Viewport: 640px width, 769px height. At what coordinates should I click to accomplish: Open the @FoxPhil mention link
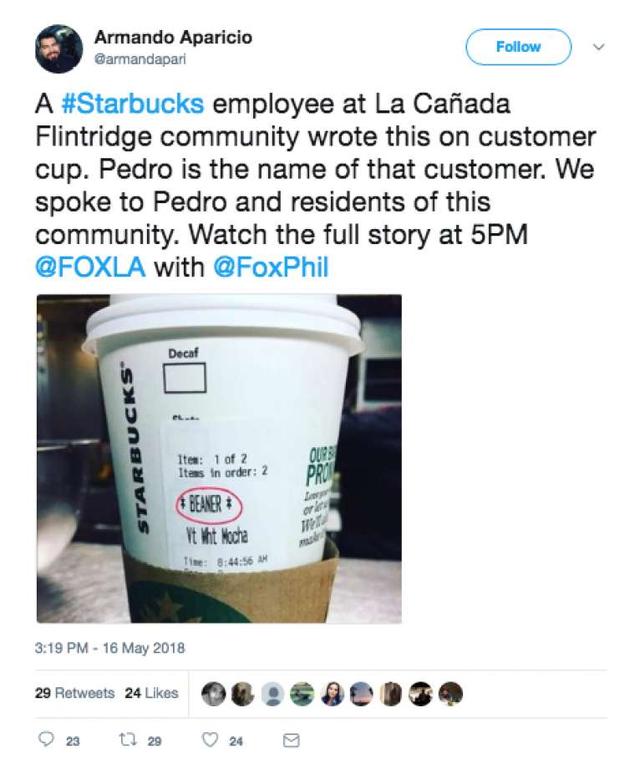[271, 267]
